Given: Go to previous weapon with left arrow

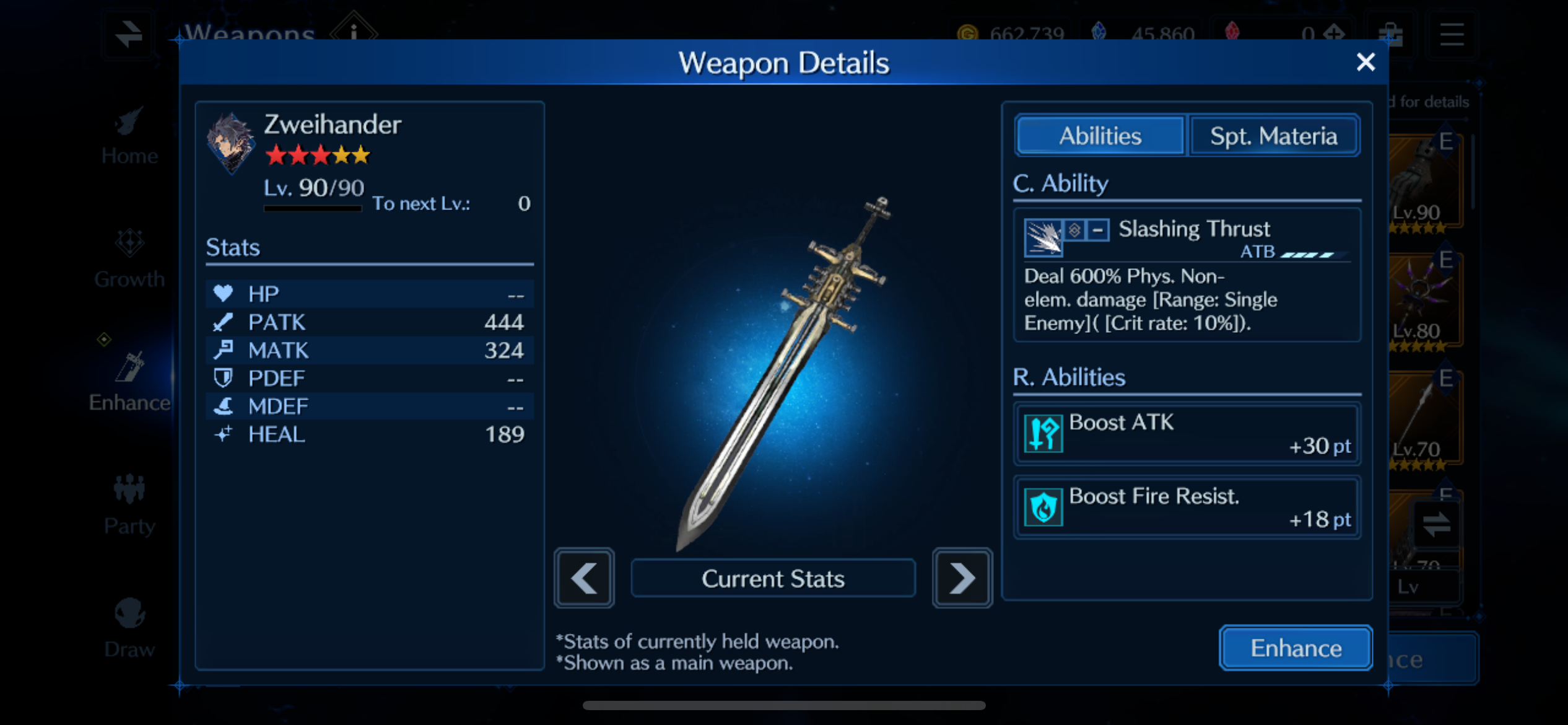Looking at the screenshot, I should (x=584, y=578).
